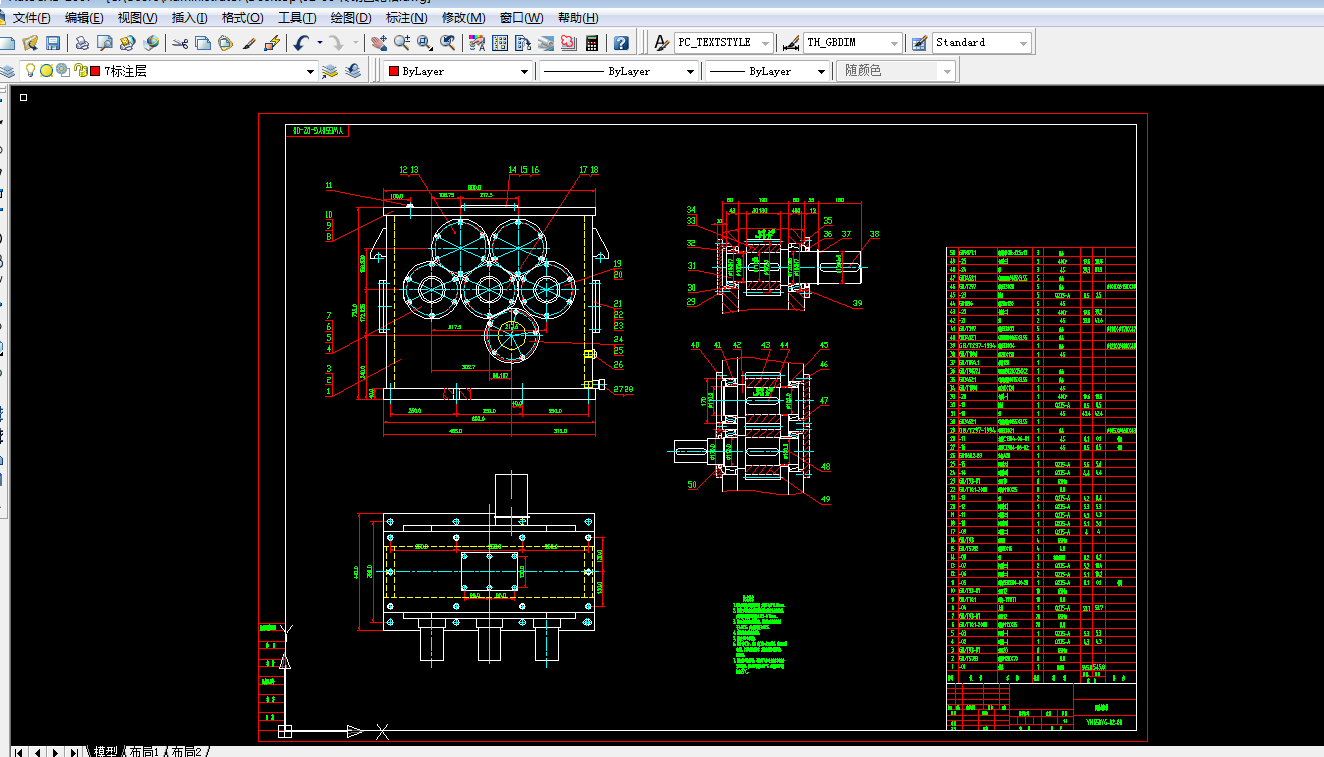Open the TH_GBDIM dimension style dropdown

tap(892, 43)
